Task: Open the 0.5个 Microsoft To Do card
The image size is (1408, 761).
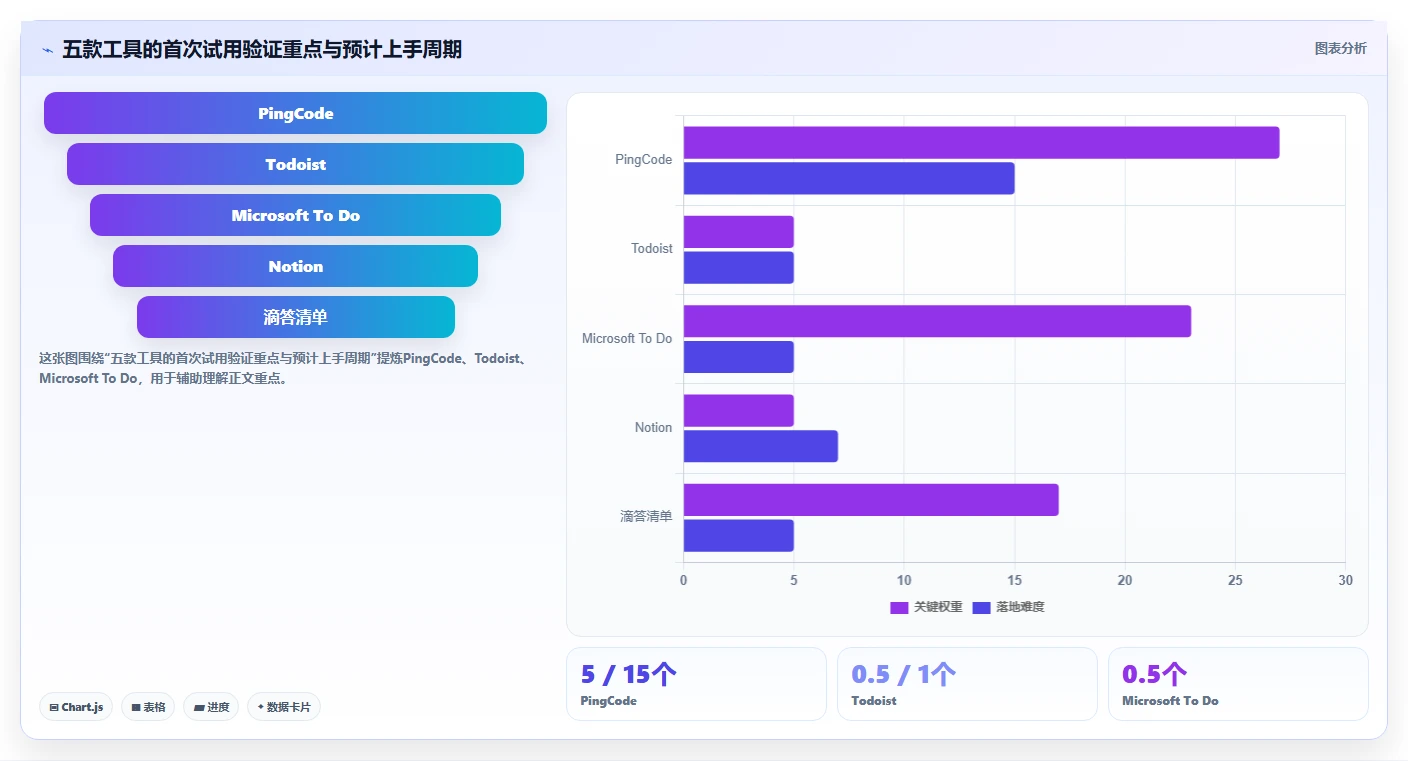Action: pyautogui.click(x=1238, y=684)
